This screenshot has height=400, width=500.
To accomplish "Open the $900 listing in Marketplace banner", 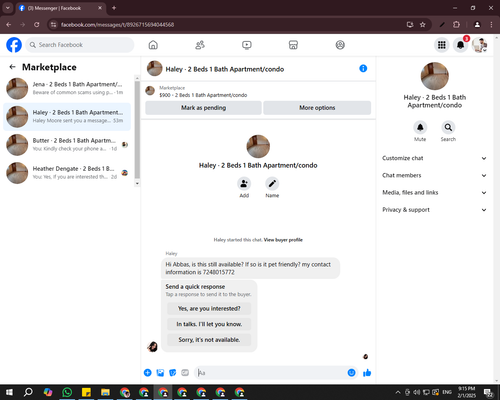I will click(203, 95).
